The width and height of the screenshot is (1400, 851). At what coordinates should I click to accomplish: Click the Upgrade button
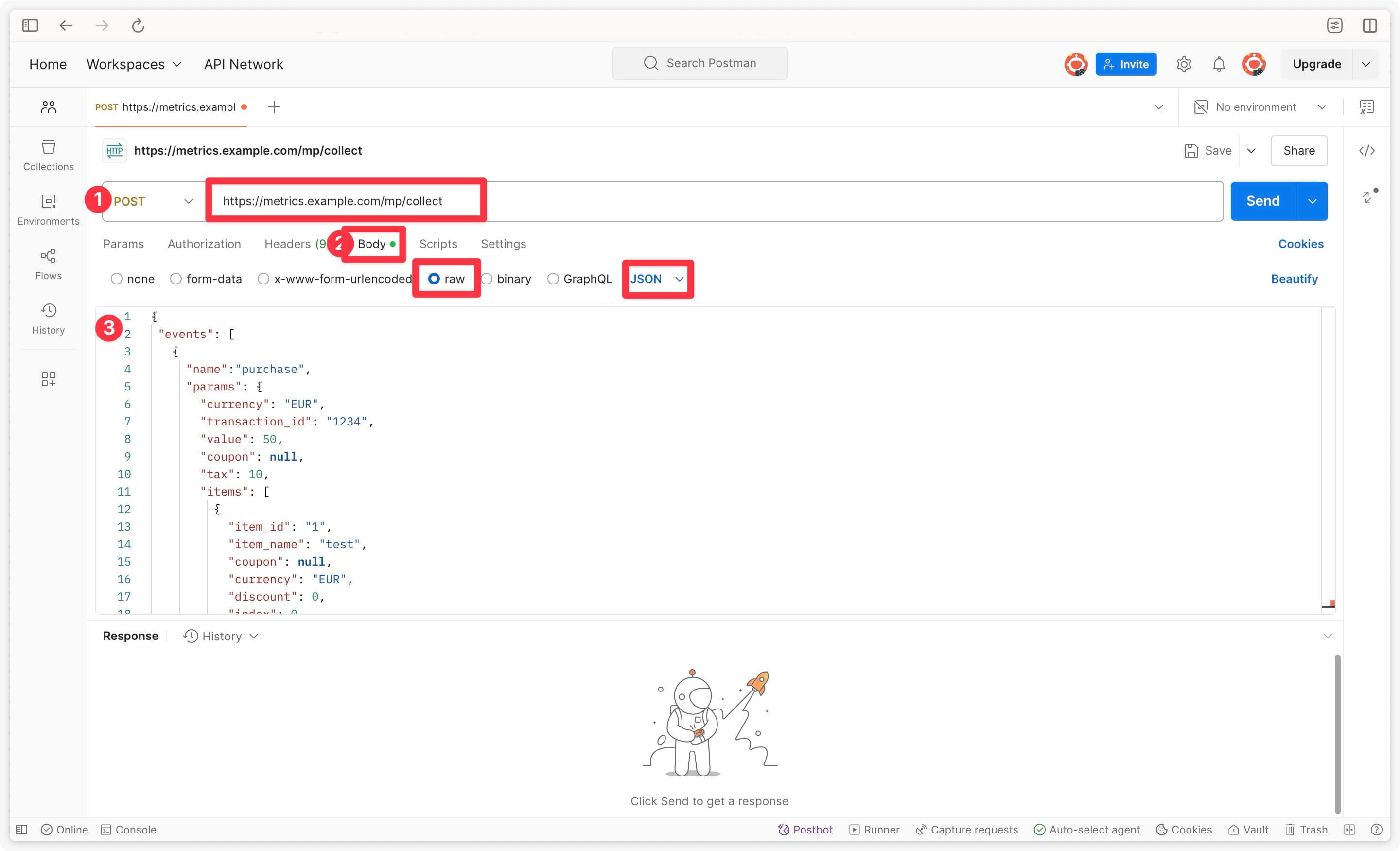1316,64
